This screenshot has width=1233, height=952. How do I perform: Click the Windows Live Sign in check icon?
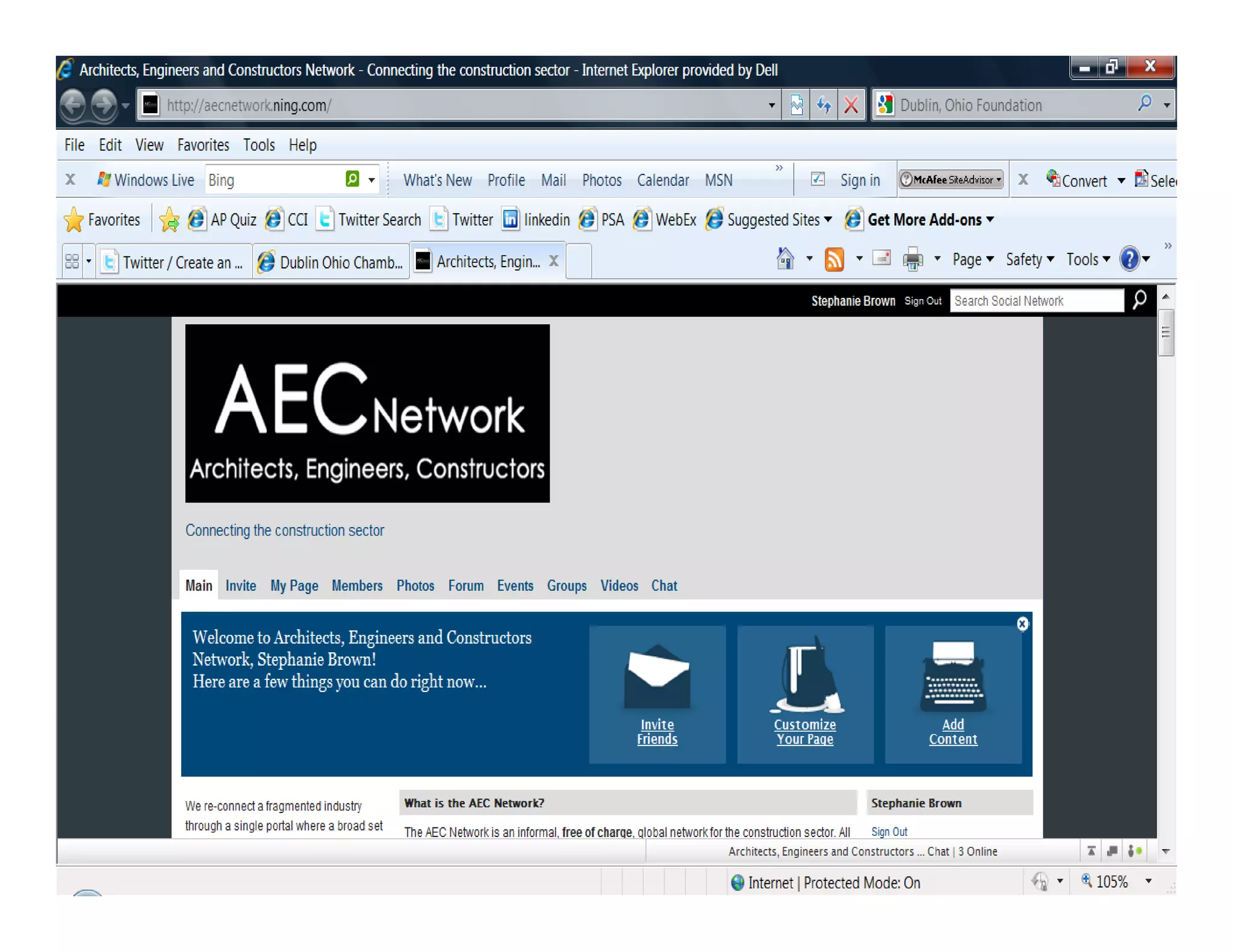pyautogui.click(x=817, y=179)
